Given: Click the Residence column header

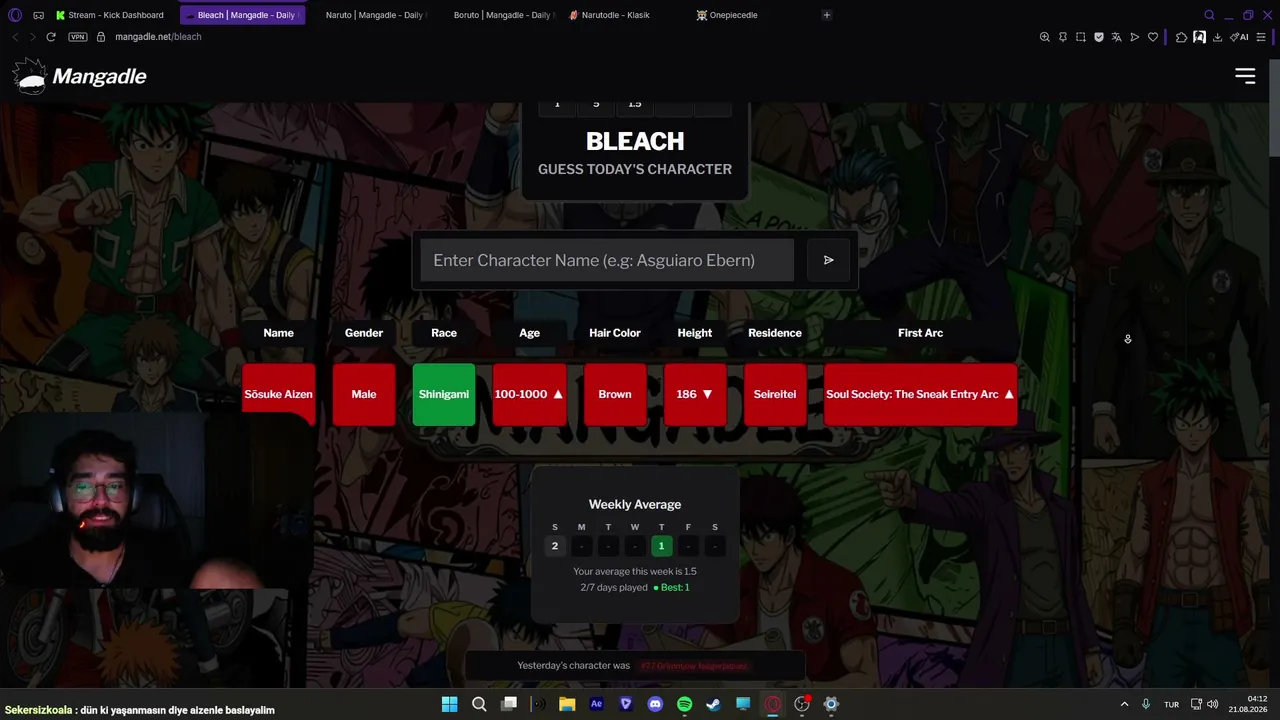Looking at the screenshot, I should (x=775, y=333).
